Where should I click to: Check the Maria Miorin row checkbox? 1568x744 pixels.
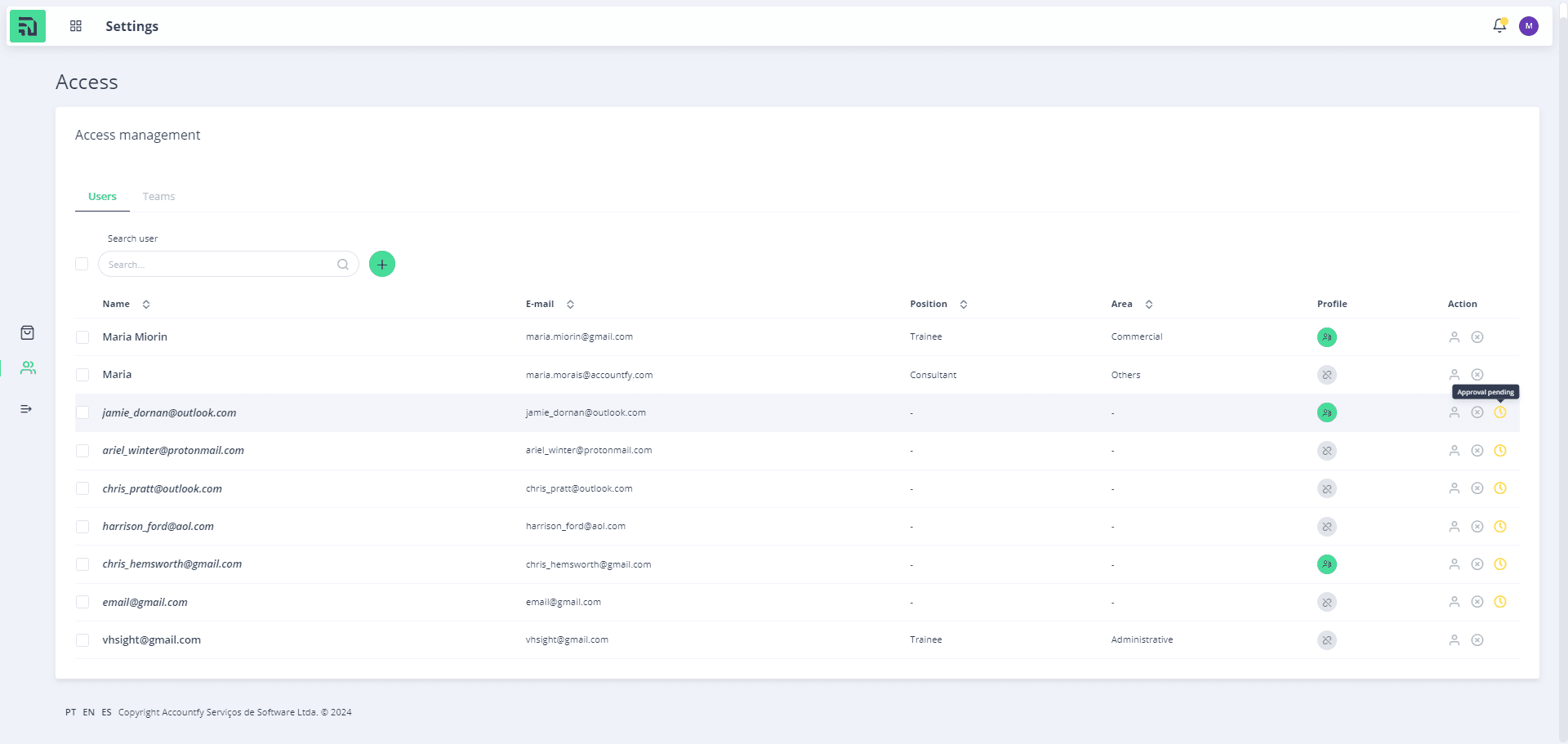(82, 337)
